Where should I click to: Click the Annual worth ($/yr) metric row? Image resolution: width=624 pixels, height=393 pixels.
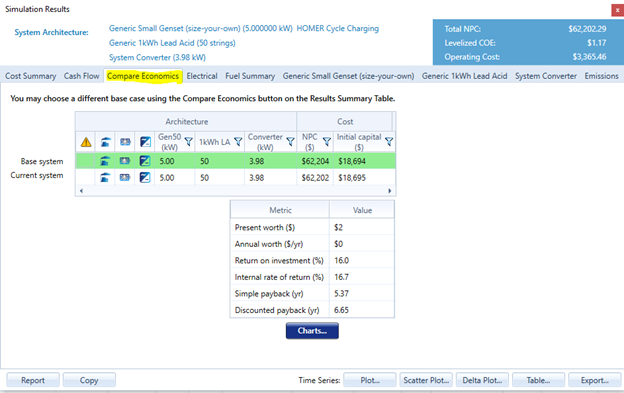(x=312, y=244)
